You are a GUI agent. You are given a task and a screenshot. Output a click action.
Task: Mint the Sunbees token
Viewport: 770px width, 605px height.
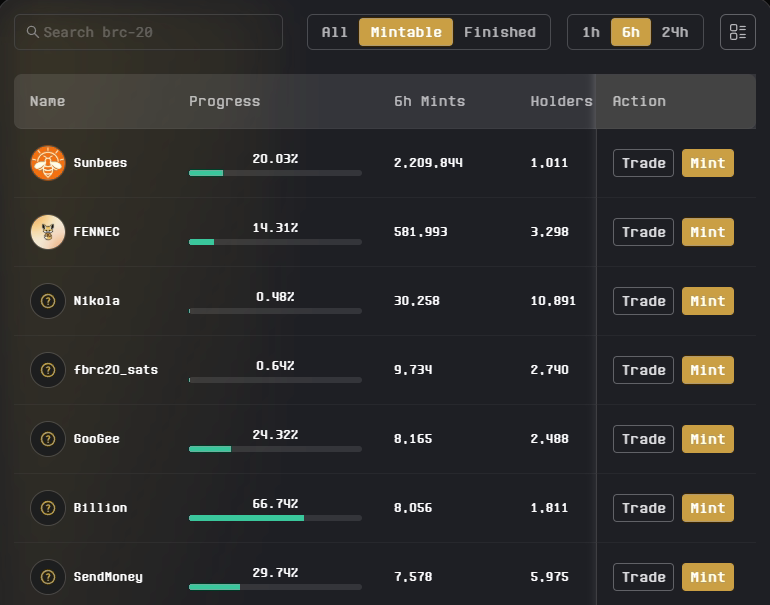tap(708, 163)
